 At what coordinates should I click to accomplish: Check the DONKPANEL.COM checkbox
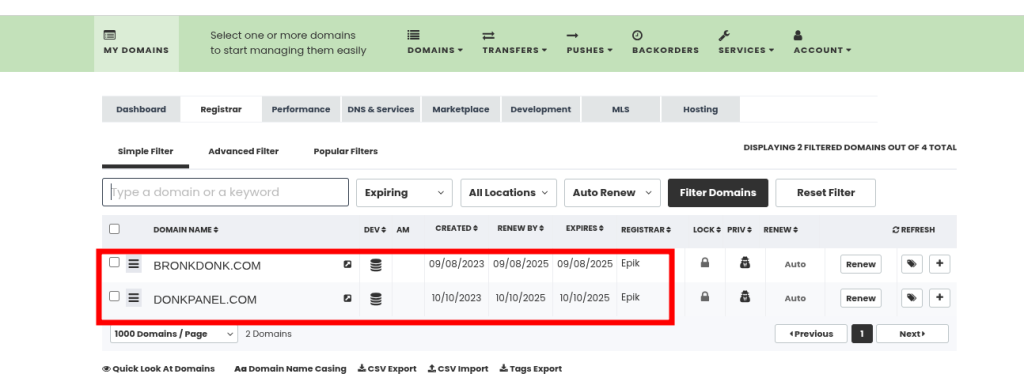(x=114, y=296)
